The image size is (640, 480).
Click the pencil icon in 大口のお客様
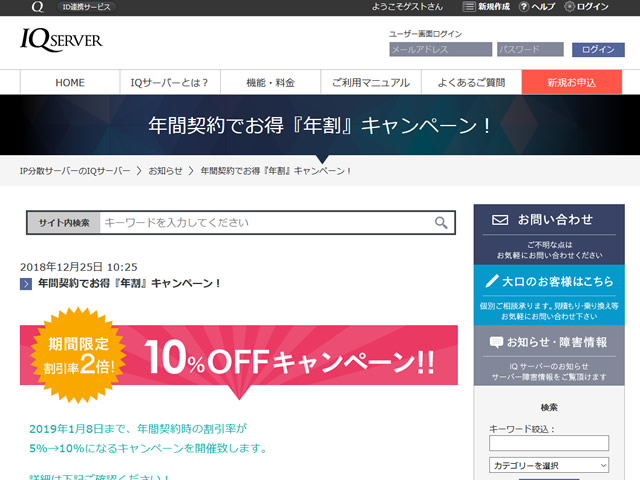(x=491, y=281)
